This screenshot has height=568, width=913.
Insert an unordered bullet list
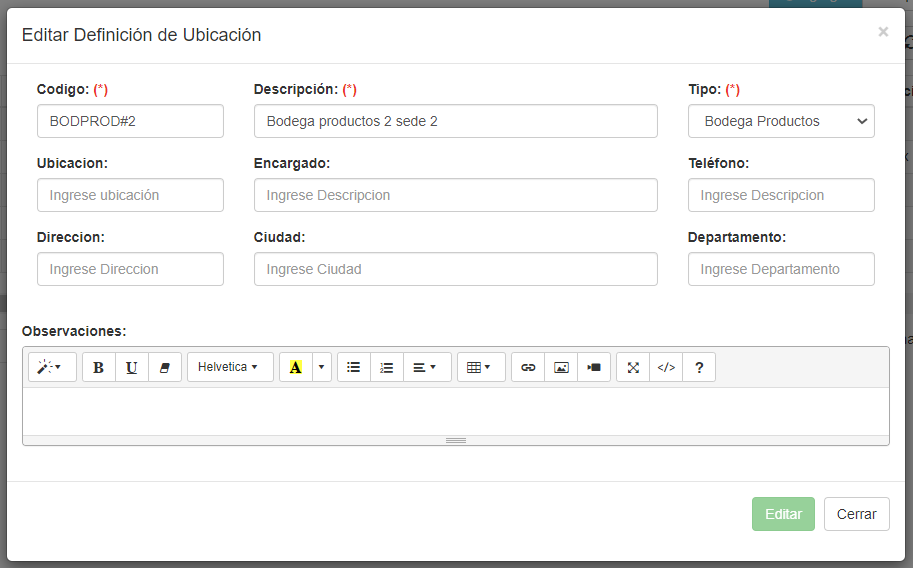353,367
